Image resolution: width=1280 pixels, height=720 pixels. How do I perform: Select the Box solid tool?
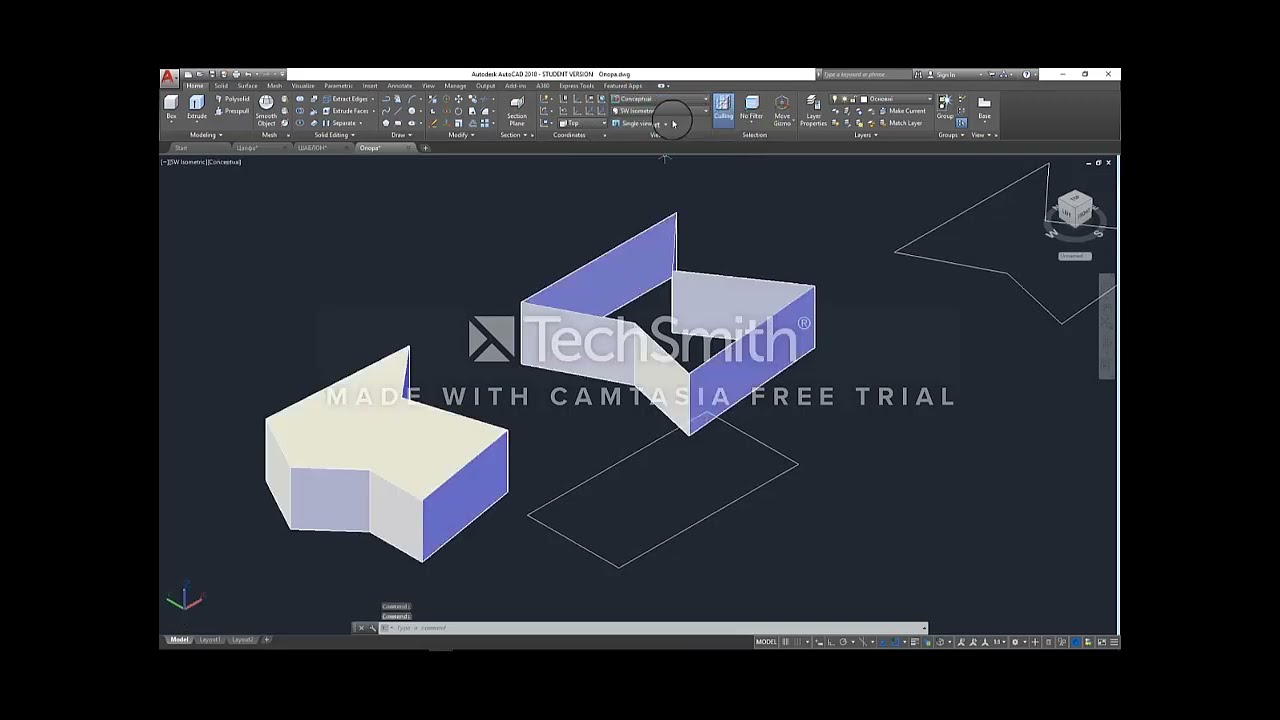point(171,108)
